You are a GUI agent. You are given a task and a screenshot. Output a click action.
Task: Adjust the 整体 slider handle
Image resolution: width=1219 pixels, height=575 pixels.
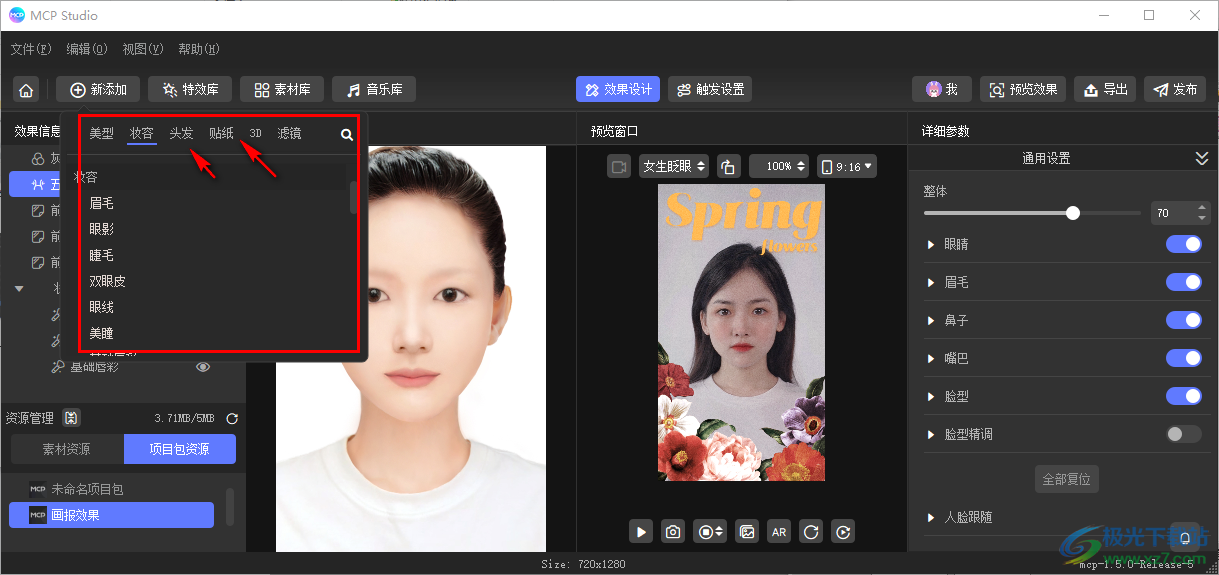(x=1073, y=213)
